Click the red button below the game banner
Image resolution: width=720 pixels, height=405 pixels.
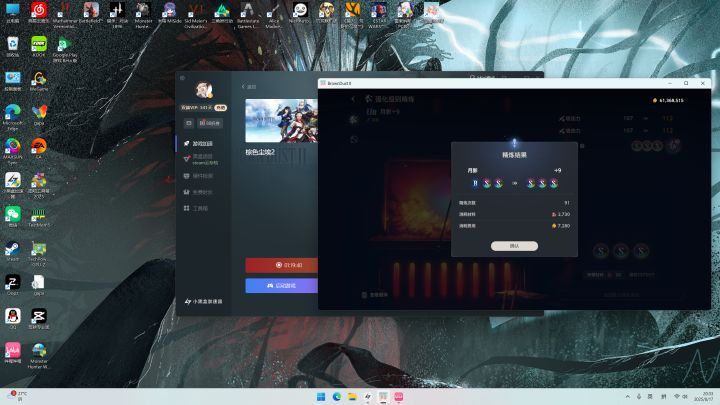click(281, 265)
